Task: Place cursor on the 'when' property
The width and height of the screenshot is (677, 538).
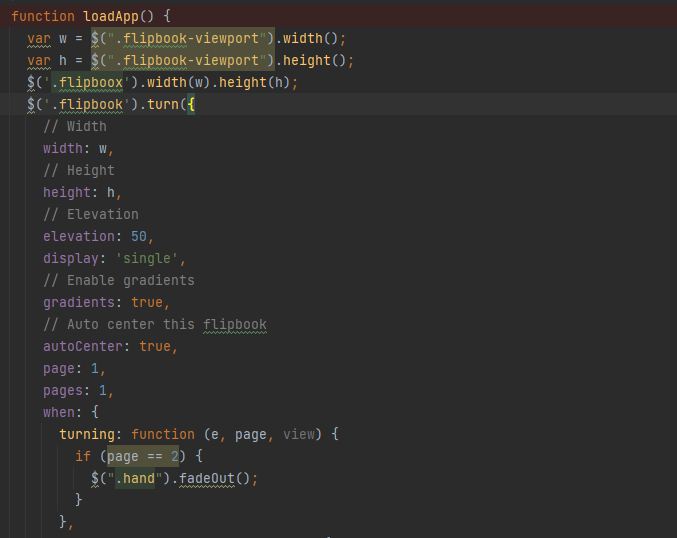Action: [x=58, y=412]
